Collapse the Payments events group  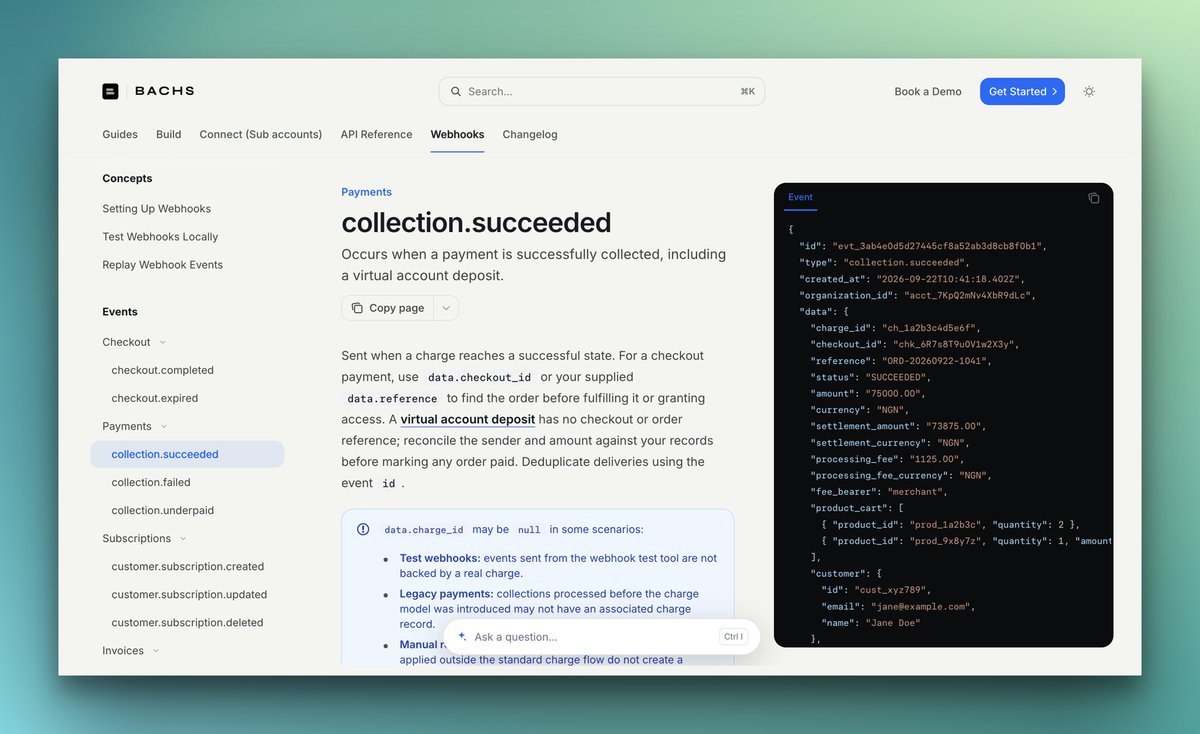[164, 426]
